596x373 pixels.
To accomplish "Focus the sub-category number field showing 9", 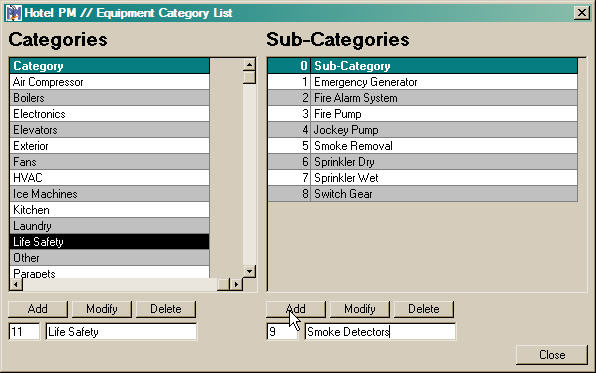I will [282, 332].
